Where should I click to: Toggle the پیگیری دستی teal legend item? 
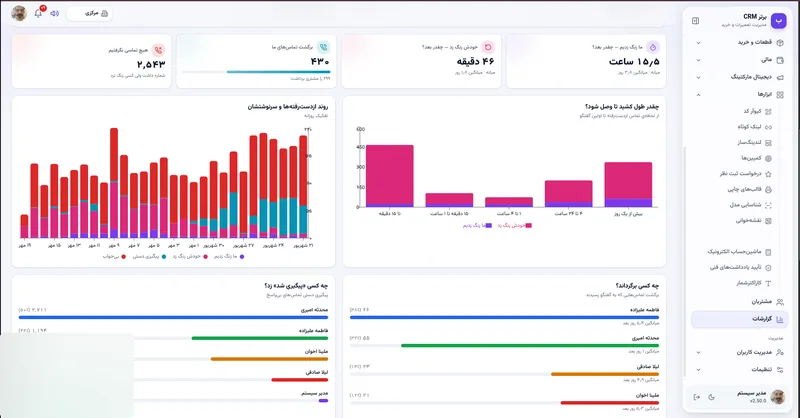(x=149, y=257)
